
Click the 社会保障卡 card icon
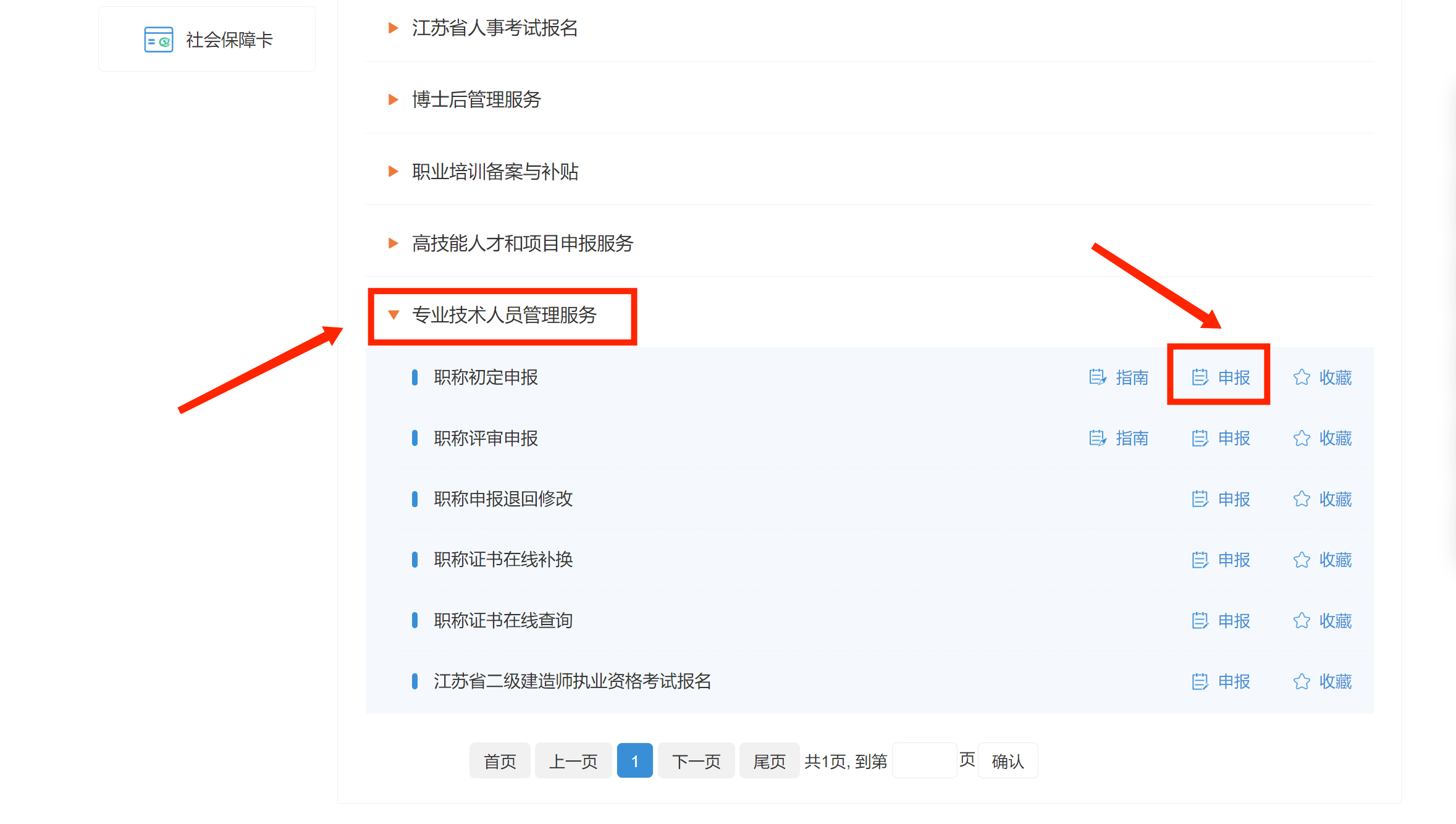(x=158, y=40)
